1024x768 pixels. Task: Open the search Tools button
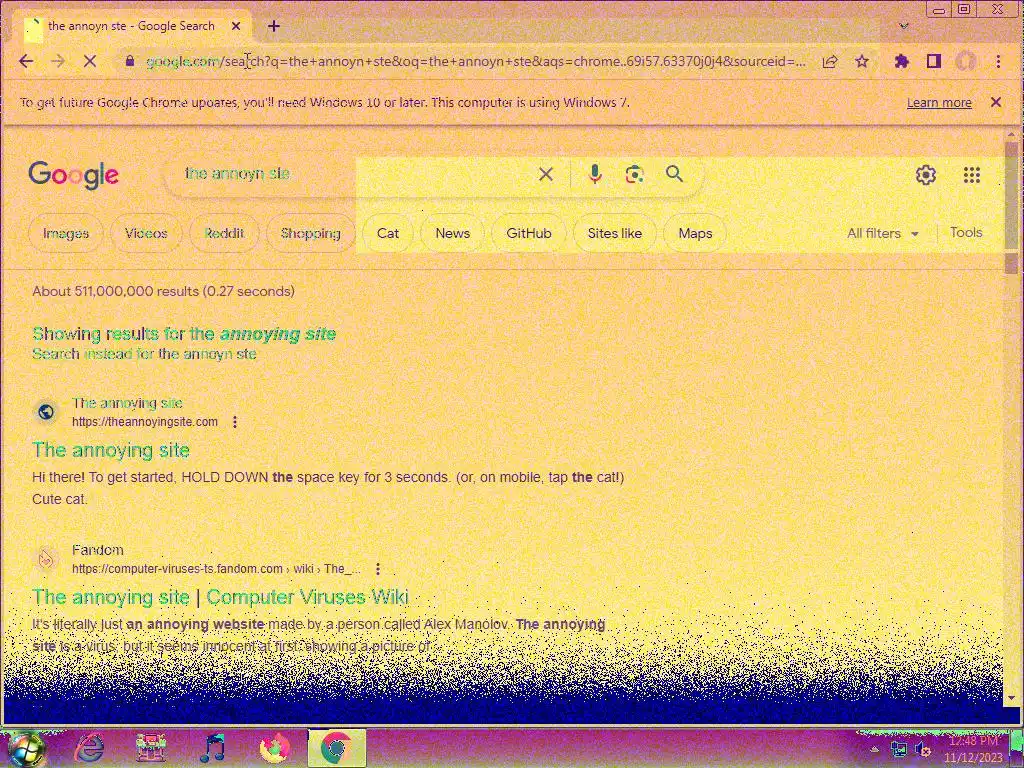point(966,232)
